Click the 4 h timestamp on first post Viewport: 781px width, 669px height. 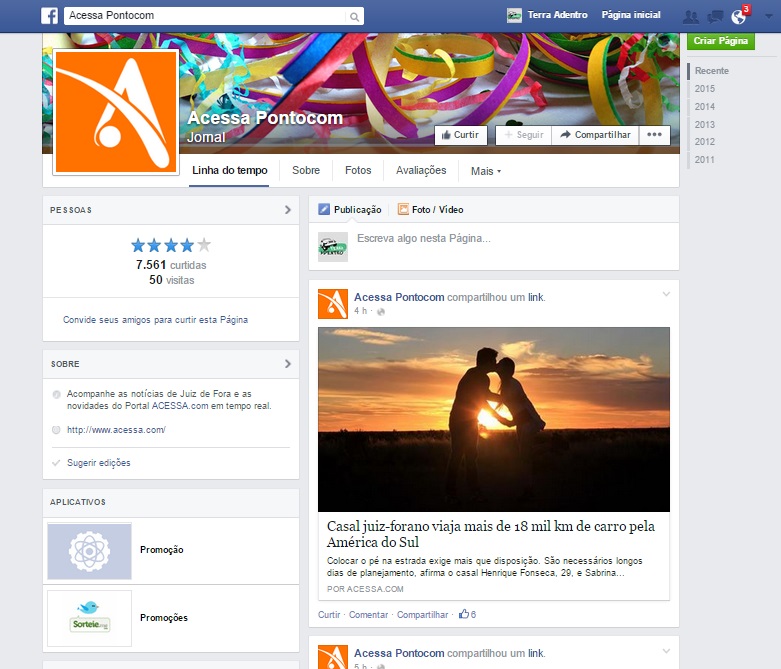coord(361,311)
